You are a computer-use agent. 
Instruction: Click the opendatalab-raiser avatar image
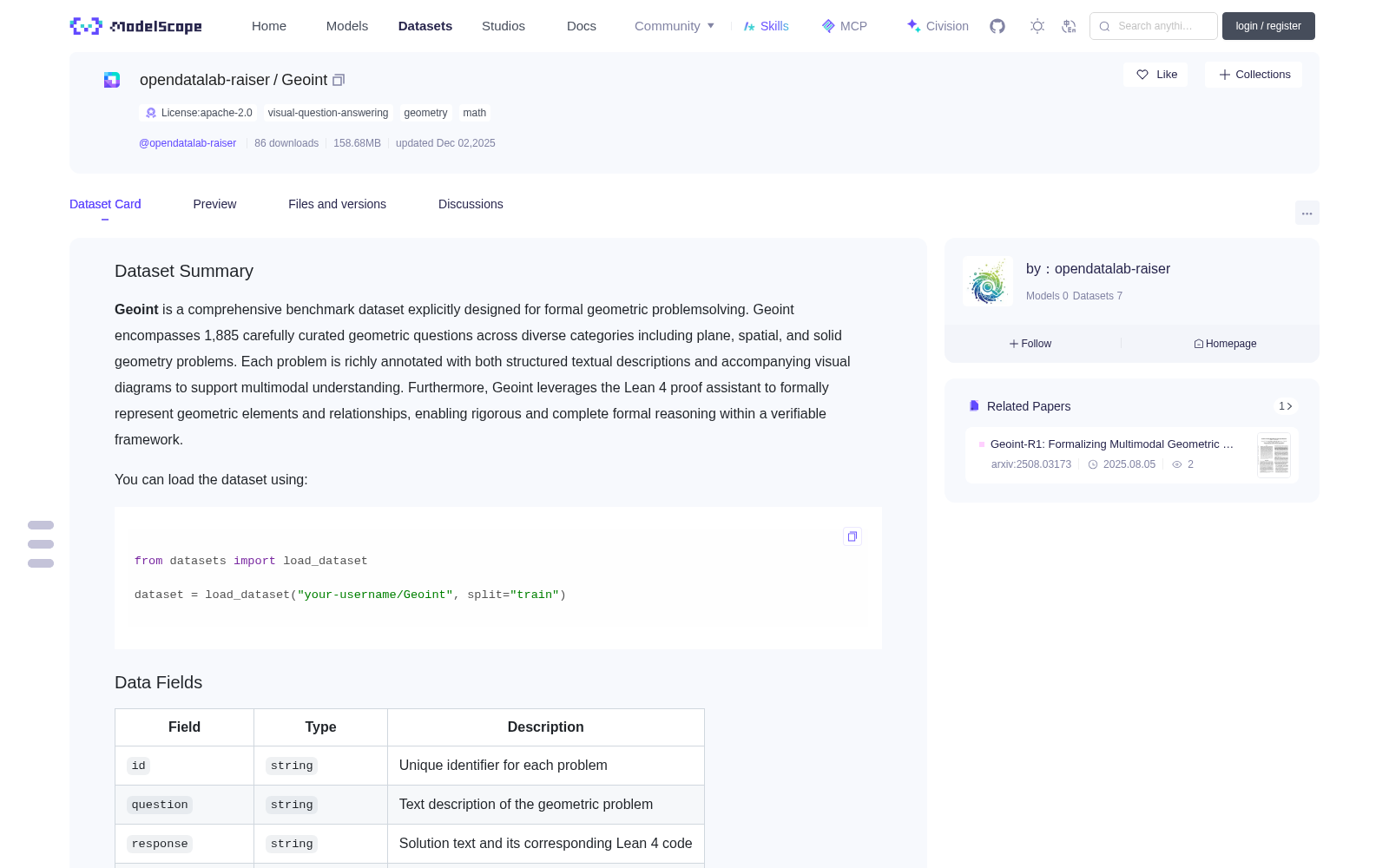[x=988, y=281]
